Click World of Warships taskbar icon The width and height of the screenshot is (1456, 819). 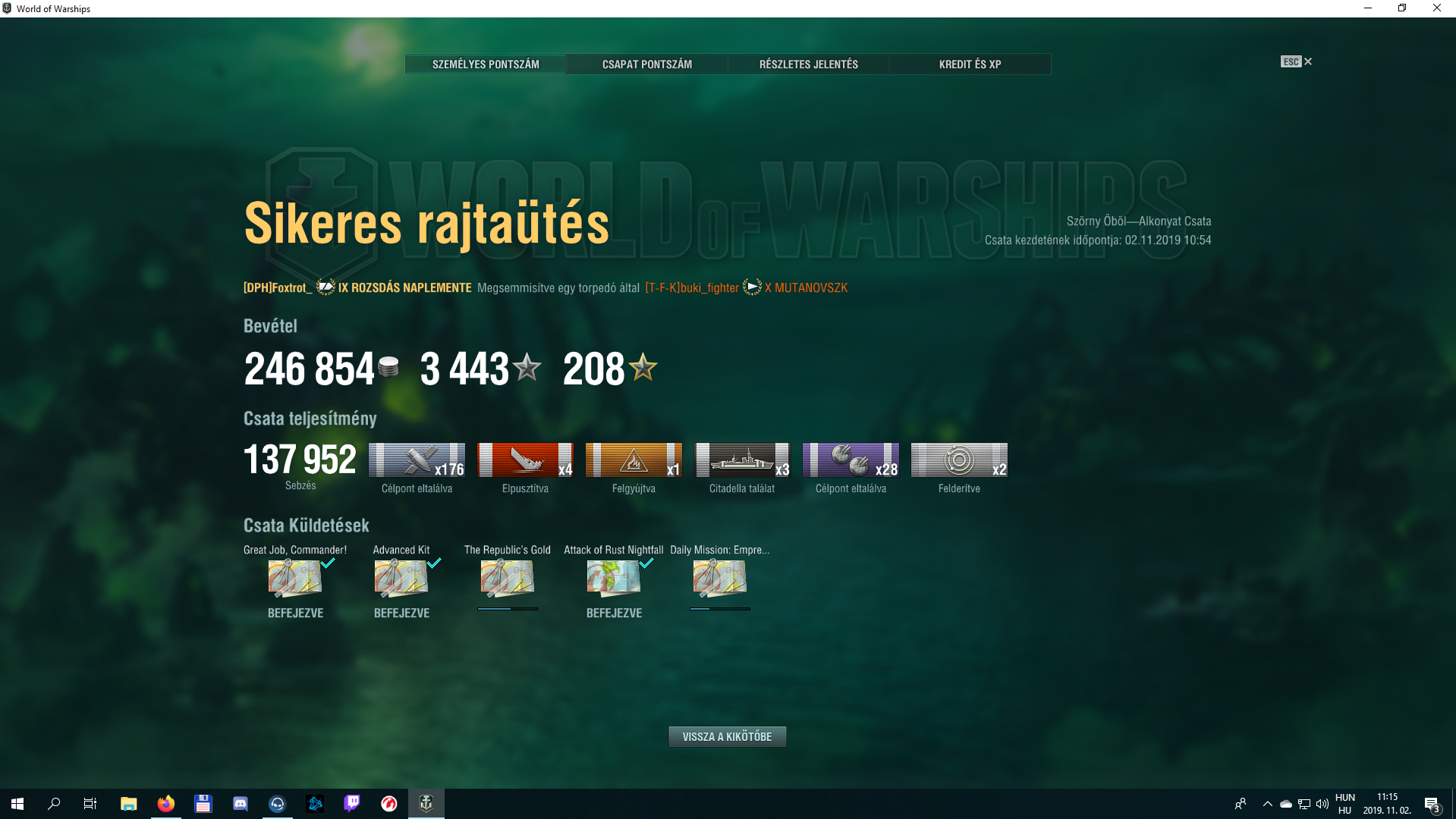pos(426,804)
